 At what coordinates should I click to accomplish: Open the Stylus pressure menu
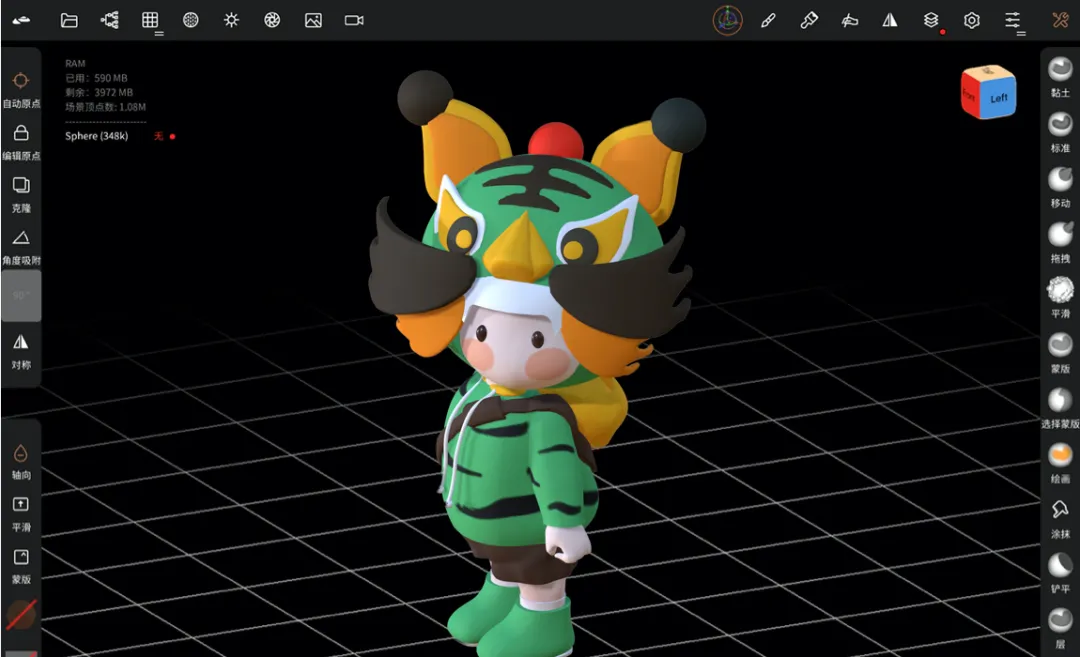(x=849, y=20)
